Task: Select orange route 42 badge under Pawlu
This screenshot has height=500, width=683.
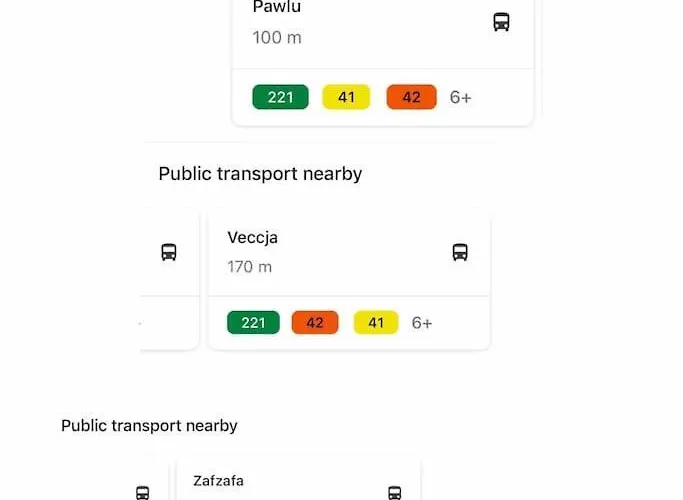Action: coord(411,97)
